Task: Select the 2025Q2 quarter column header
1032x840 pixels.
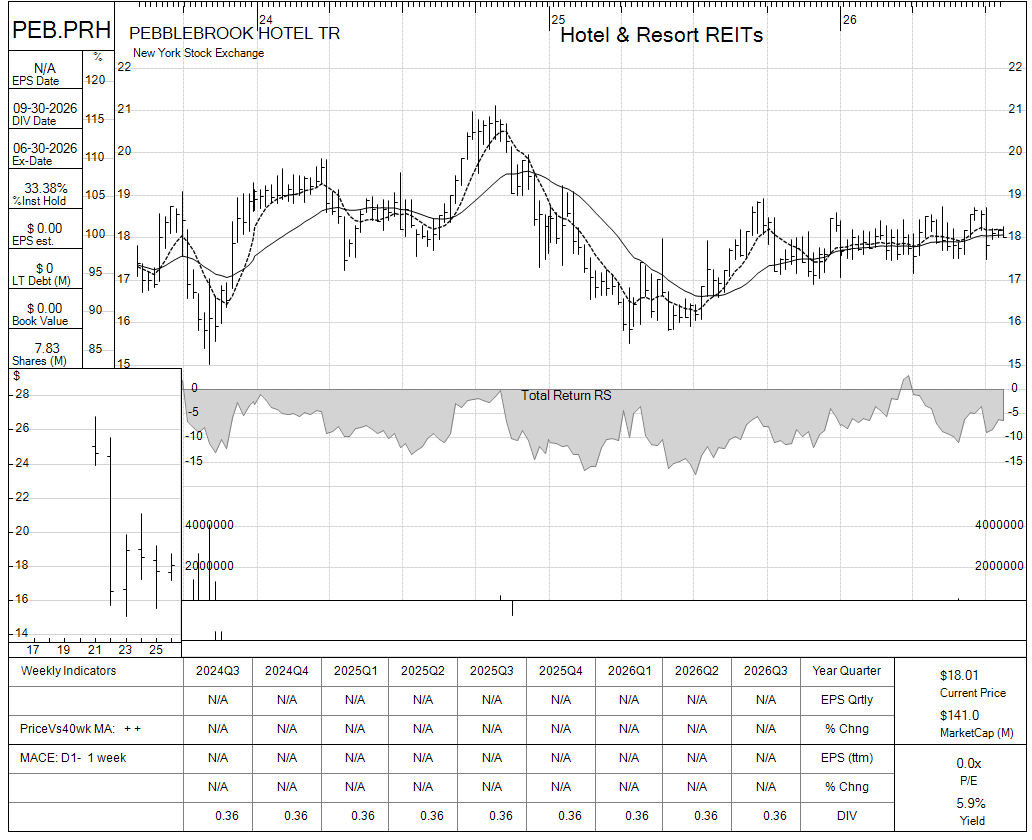Action: click(423, 671)
